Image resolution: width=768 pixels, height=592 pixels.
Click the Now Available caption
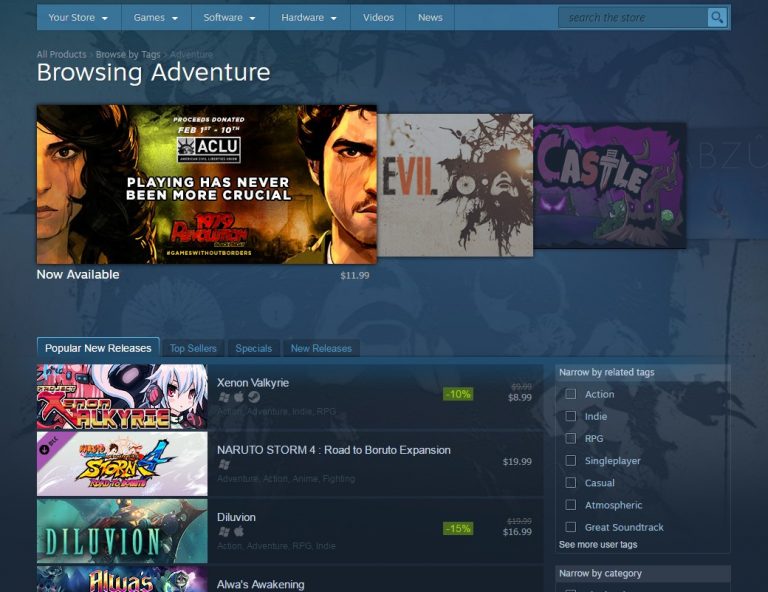78,274
